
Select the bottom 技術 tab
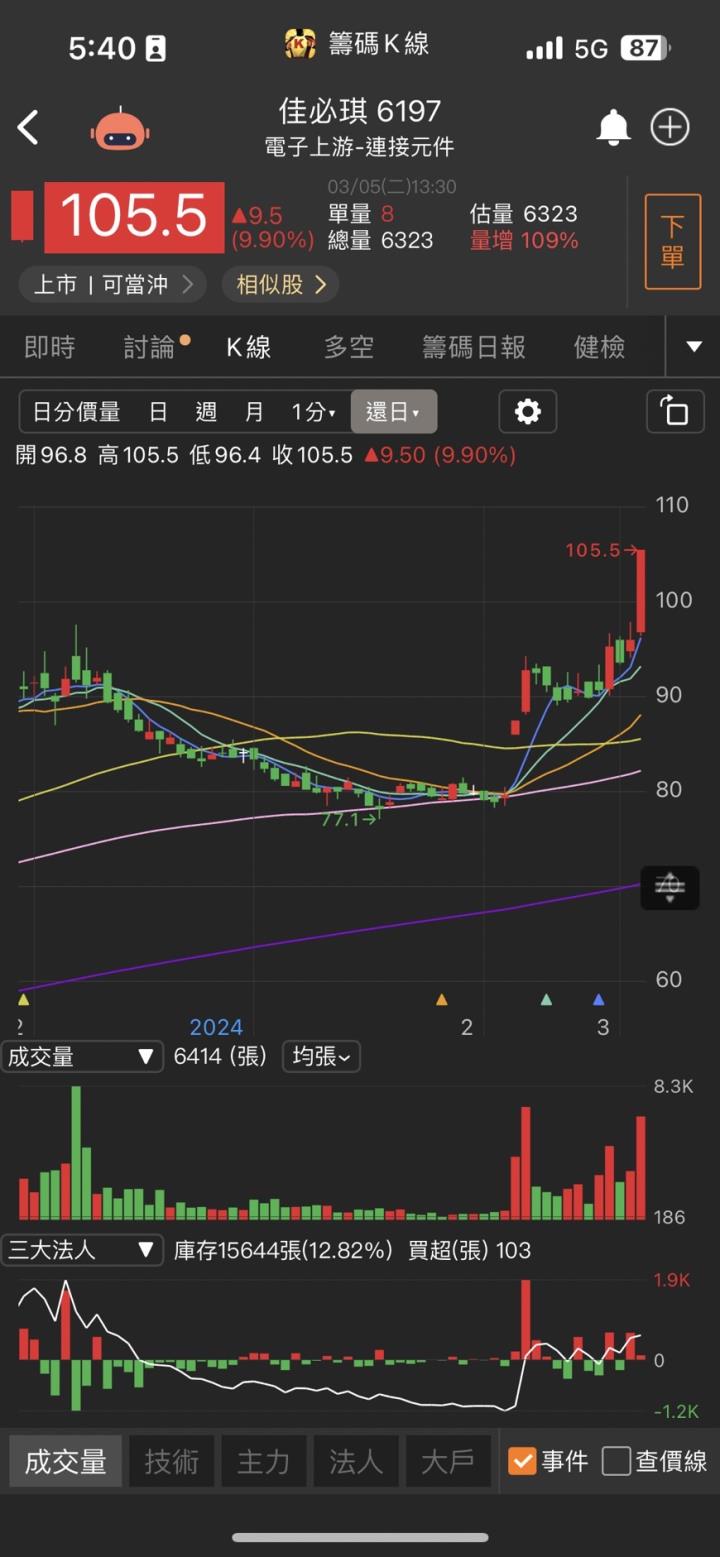[x=172, y=1461]
